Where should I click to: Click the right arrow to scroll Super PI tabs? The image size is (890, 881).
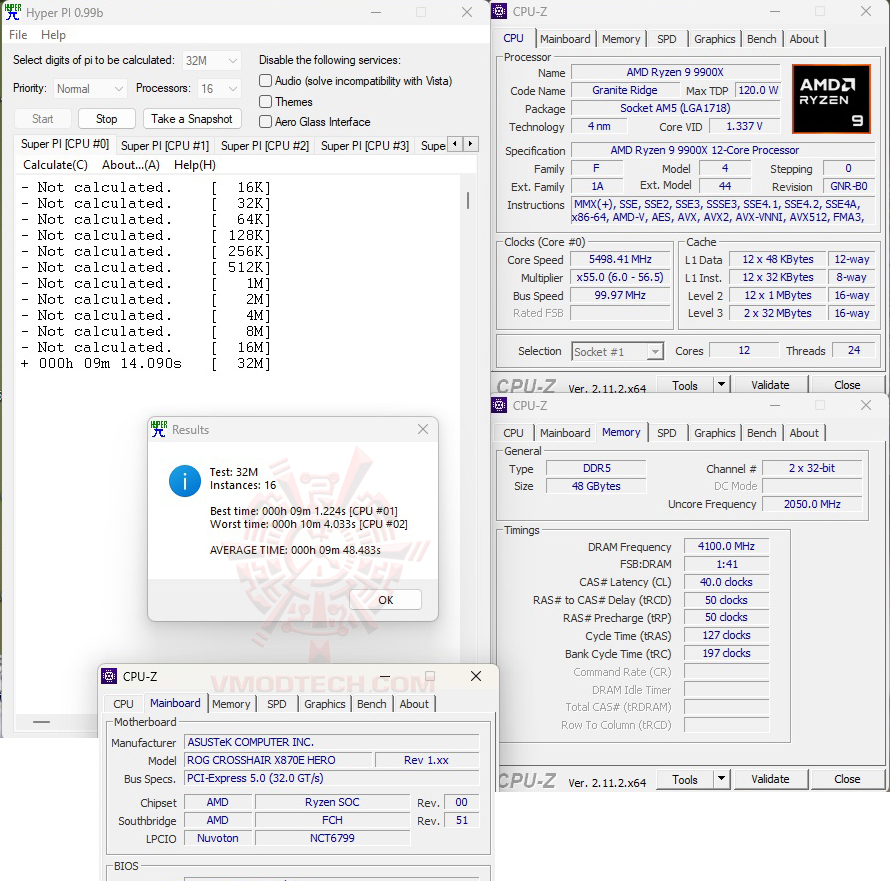point(470,144)
